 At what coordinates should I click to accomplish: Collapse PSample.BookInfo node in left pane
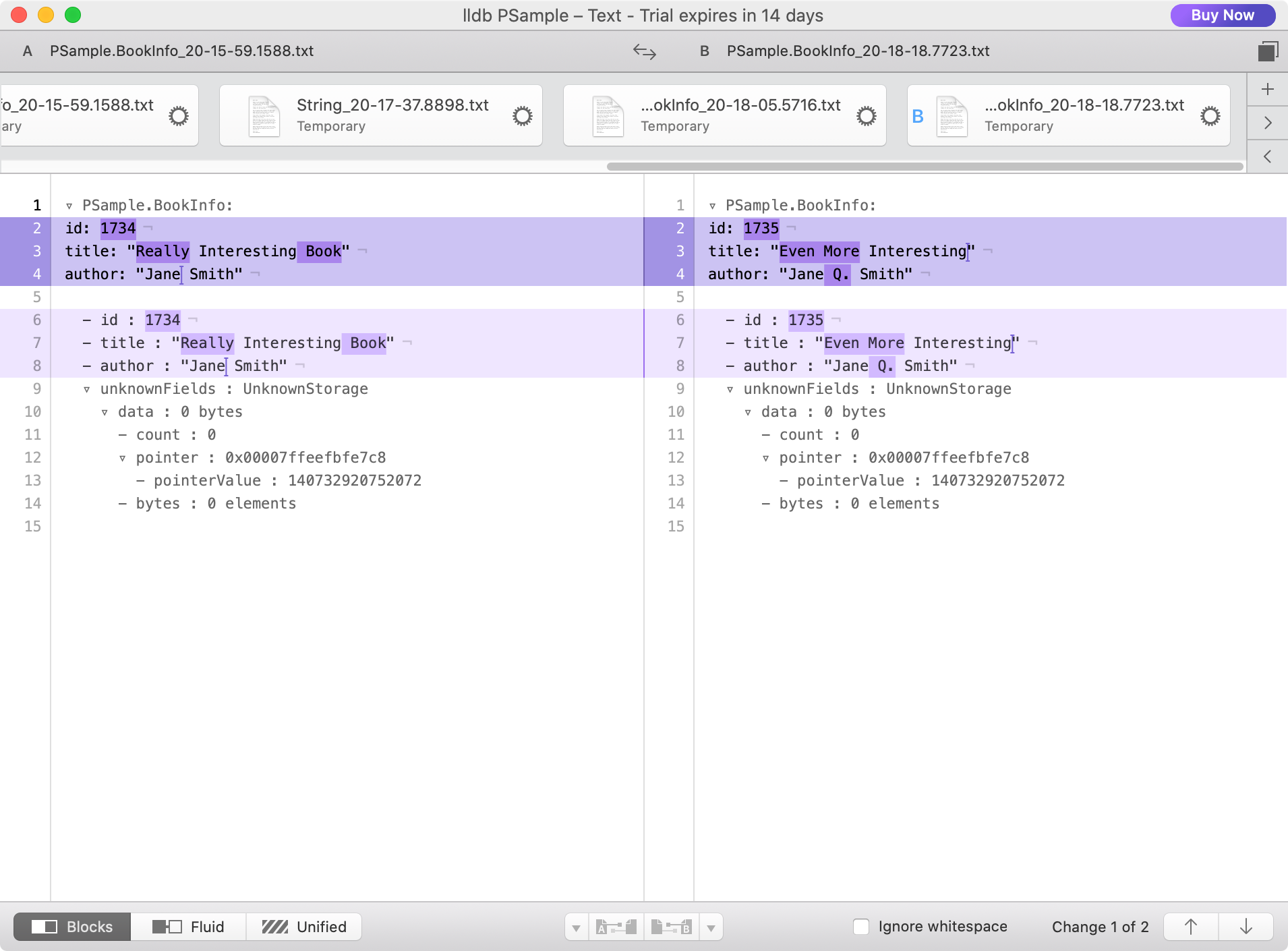pyautogui.click(x=69, y=206)
